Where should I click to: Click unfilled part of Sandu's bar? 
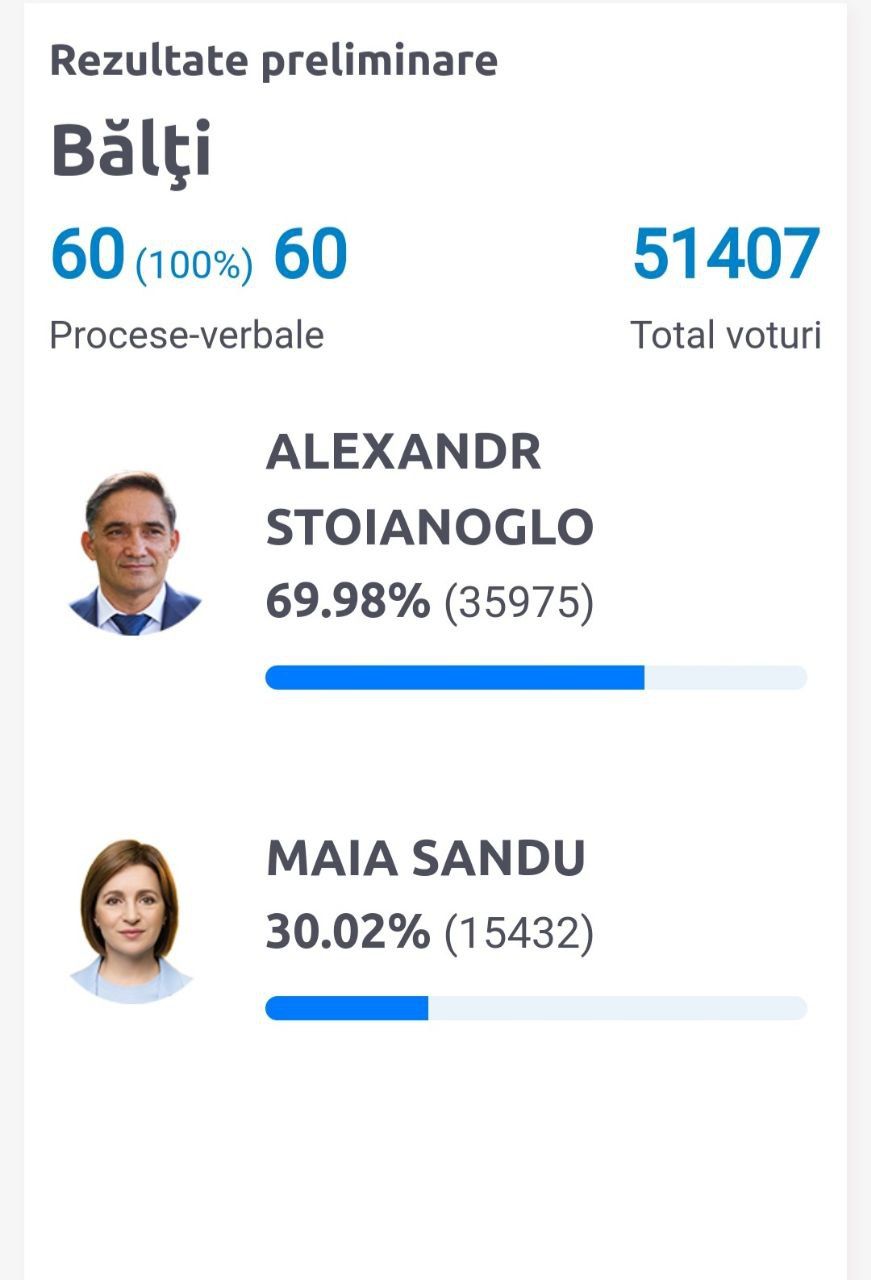(617, 1008)
